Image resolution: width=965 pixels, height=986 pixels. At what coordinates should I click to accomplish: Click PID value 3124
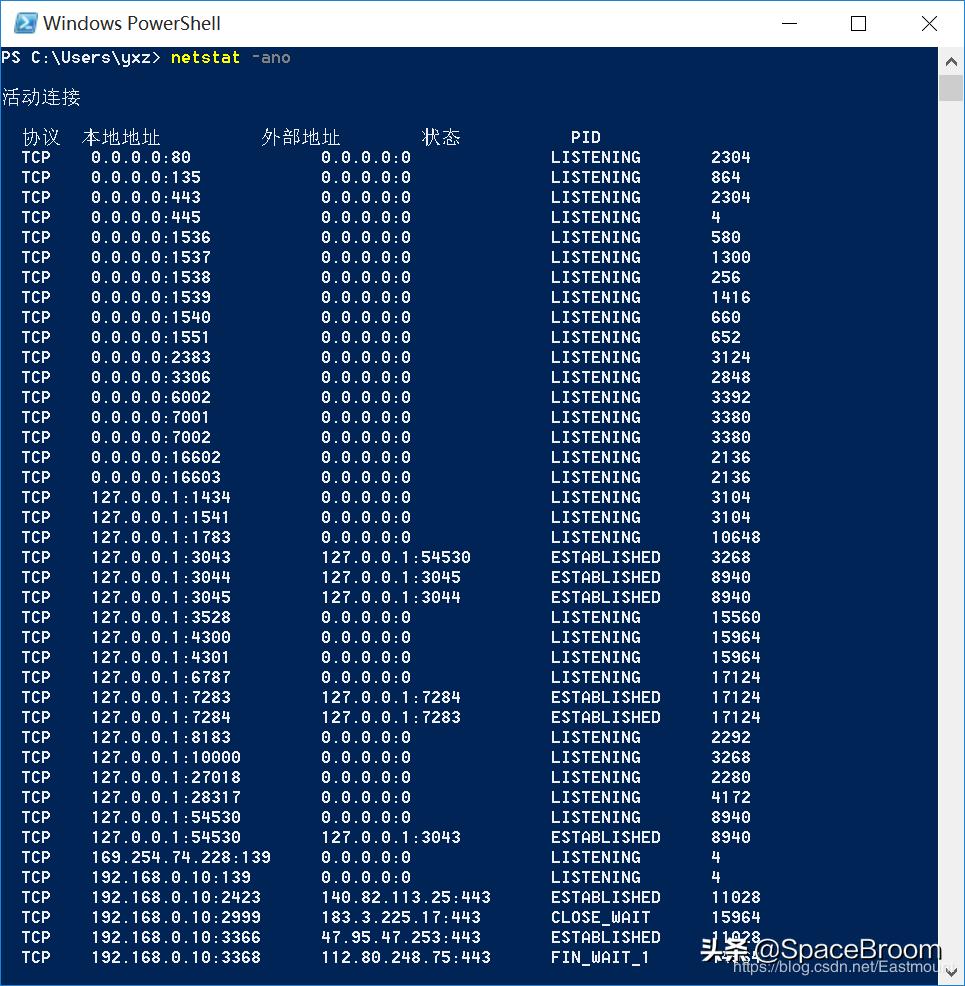click(x=731, y=357)
